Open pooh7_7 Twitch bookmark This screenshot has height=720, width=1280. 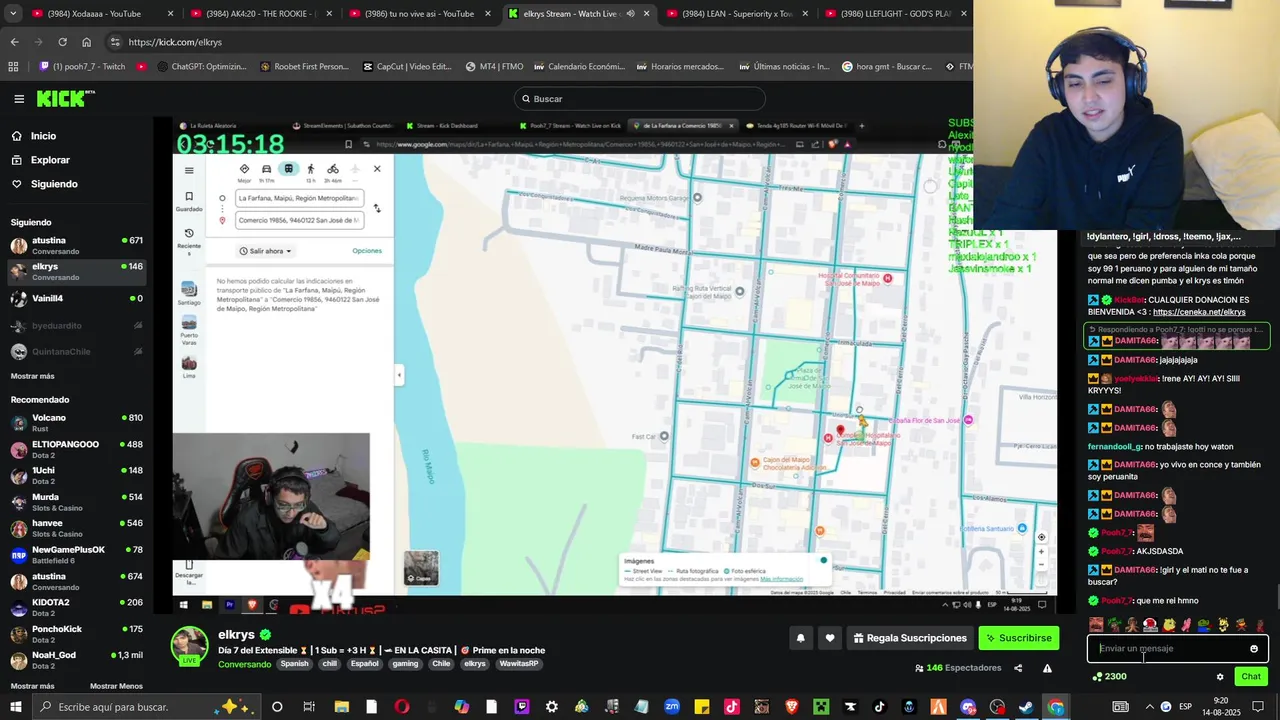[x=82, y=67]
